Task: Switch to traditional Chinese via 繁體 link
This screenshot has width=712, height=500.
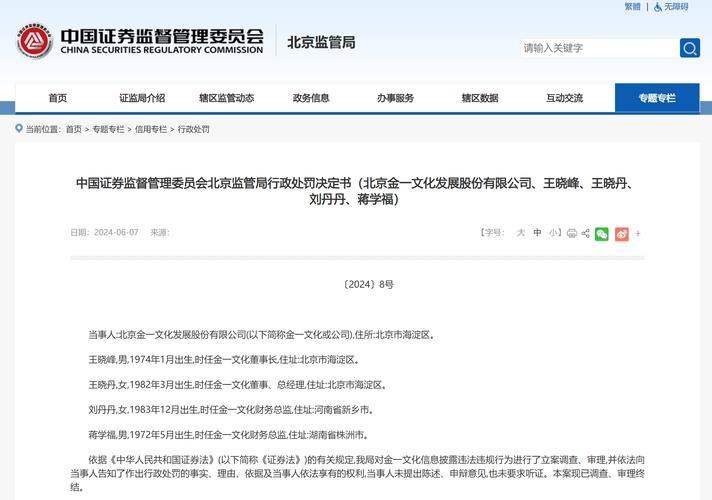Action: 632,7
